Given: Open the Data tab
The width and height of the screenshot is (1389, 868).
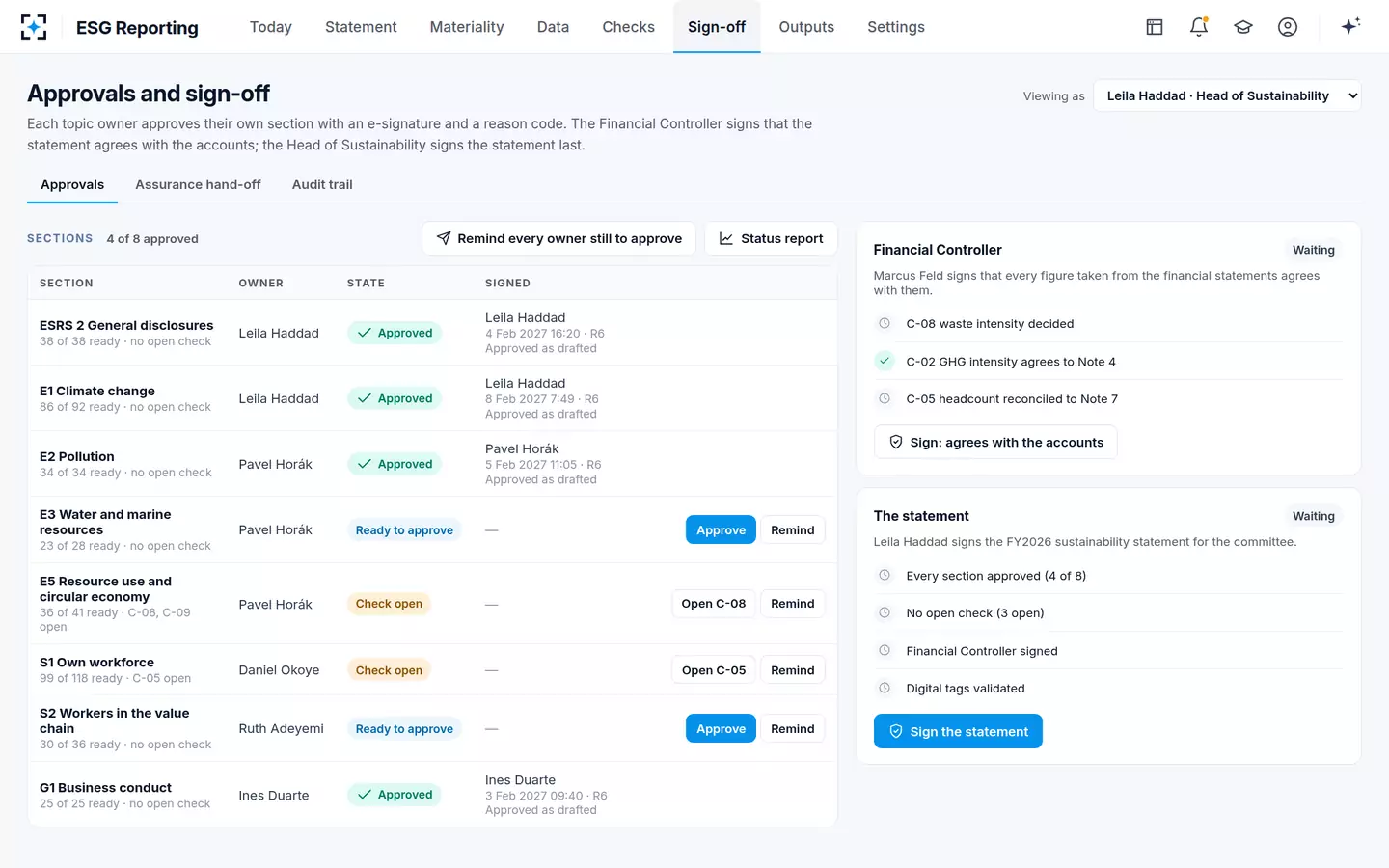Looking at the screenshot, I should pyautogui.click(x=553, y=27).
